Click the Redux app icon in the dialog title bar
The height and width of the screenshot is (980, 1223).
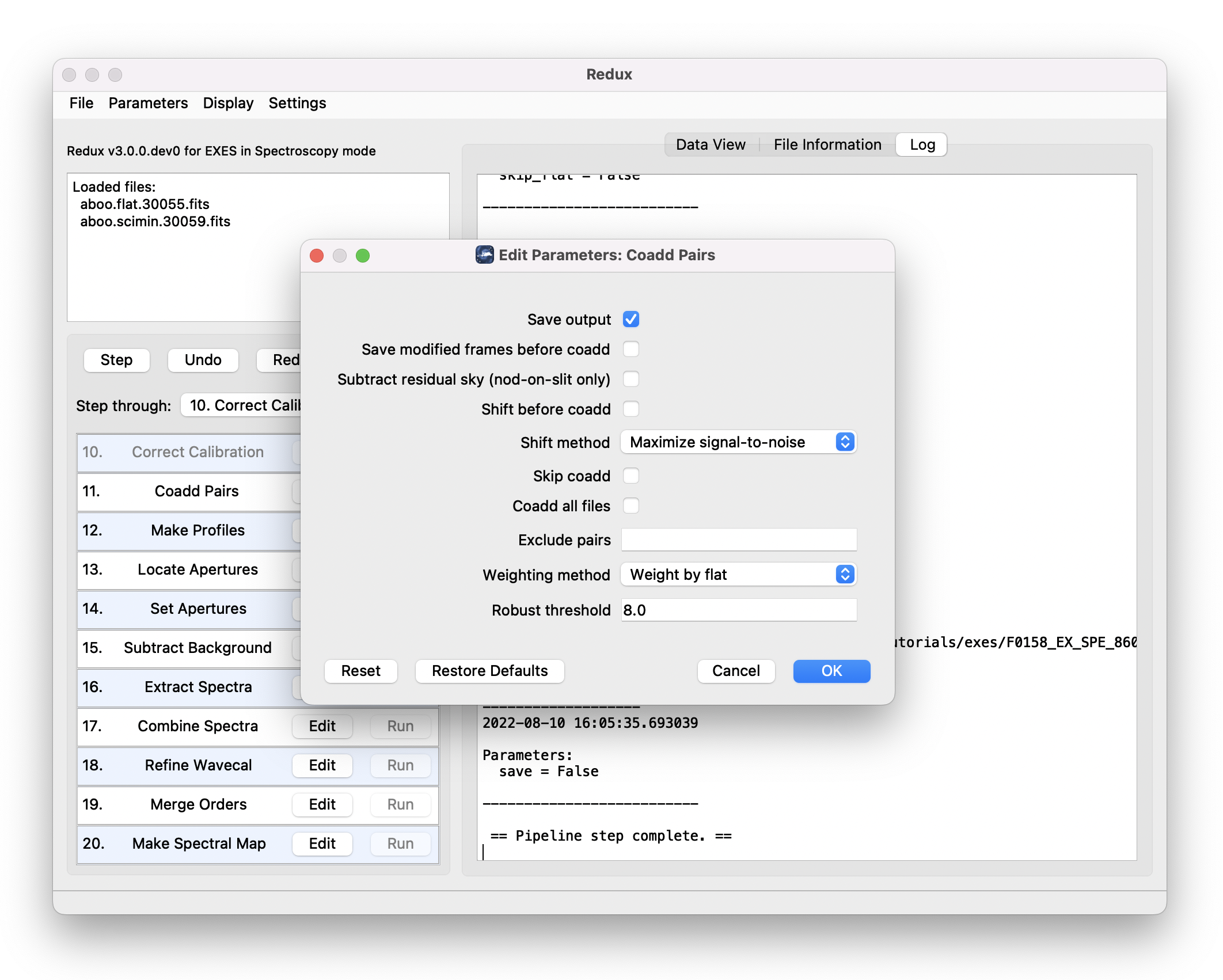coord(484,255)
